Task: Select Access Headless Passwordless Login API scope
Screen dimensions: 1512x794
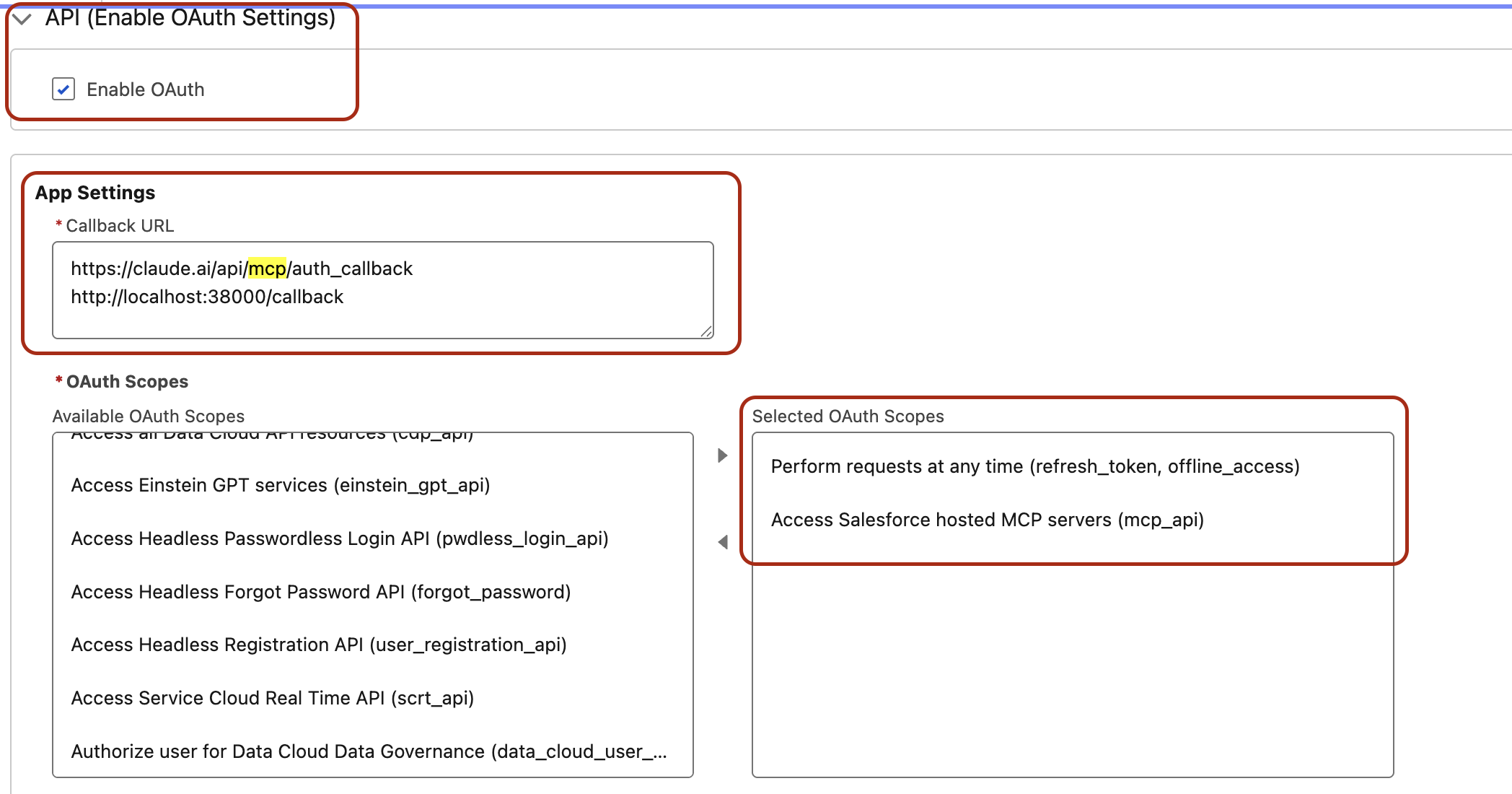Action: (x=340, y=538)
